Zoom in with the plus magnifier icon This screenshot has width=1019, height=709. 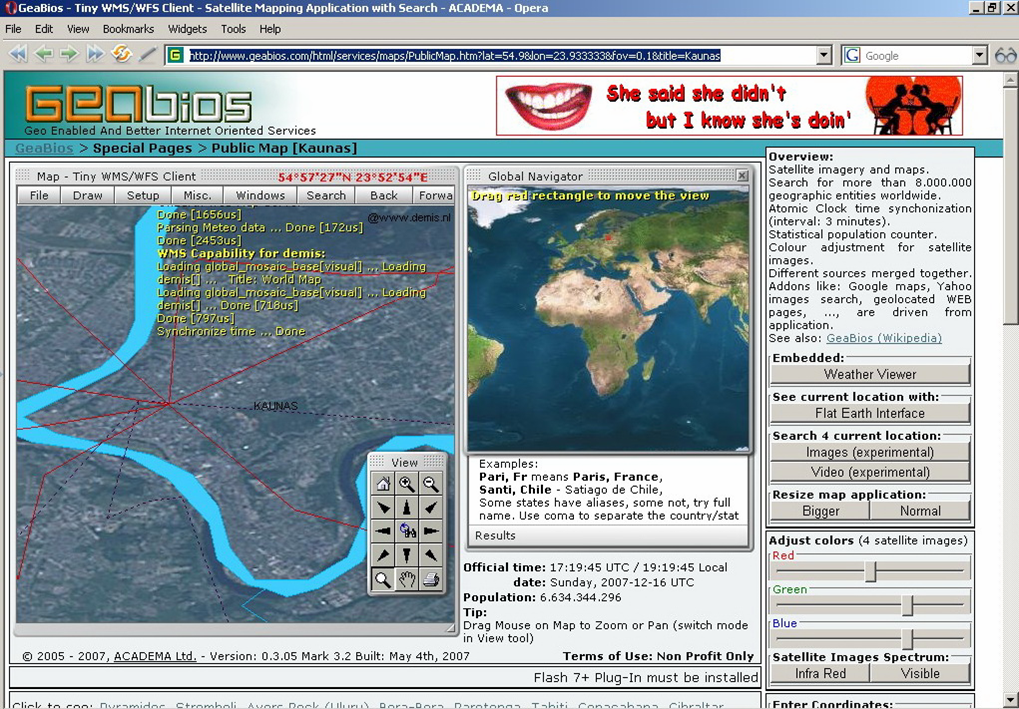pyautogui.click(x=407, y=484)
